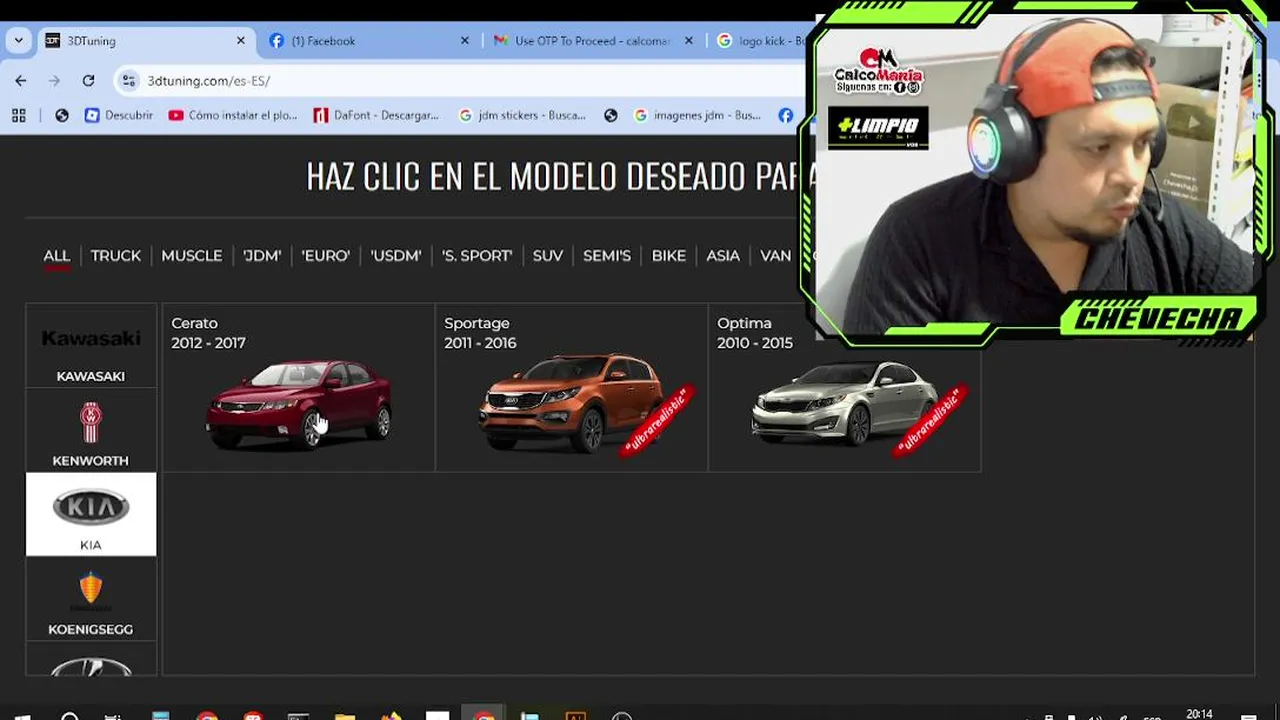Go back with the browser back arrow

(21, 81)
